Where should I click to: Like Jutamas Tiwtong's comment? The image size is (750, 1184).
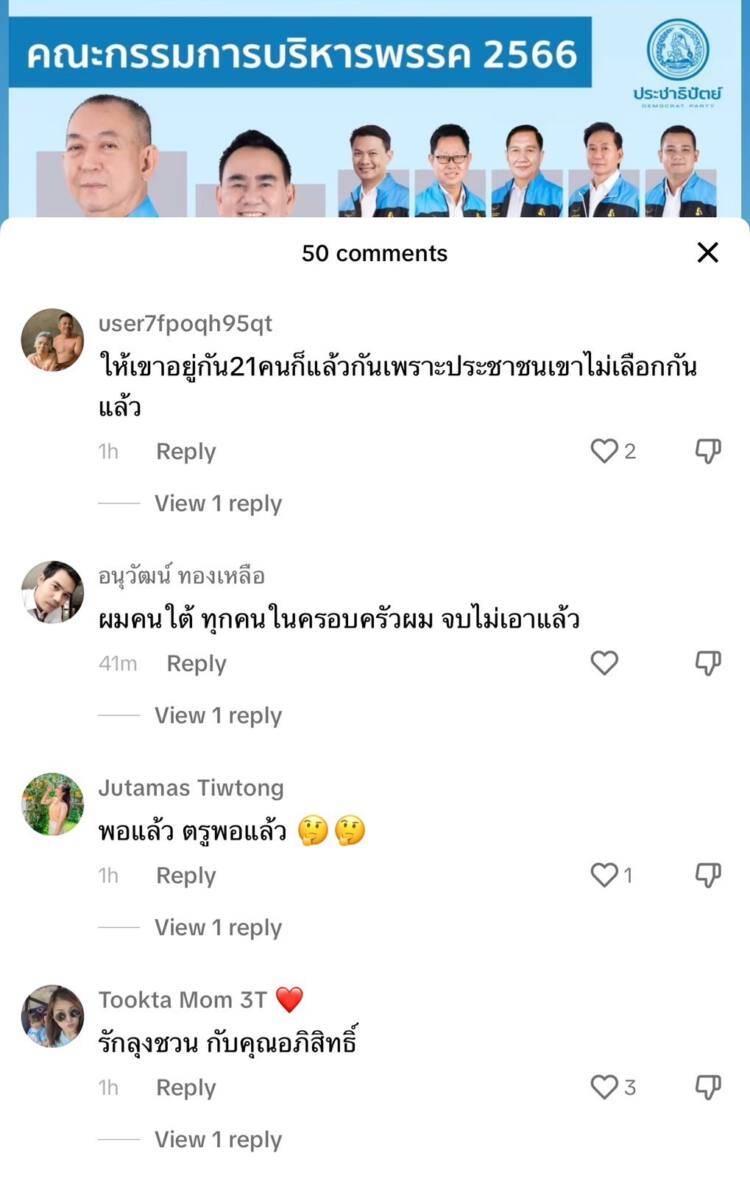[x=604, y=875]
